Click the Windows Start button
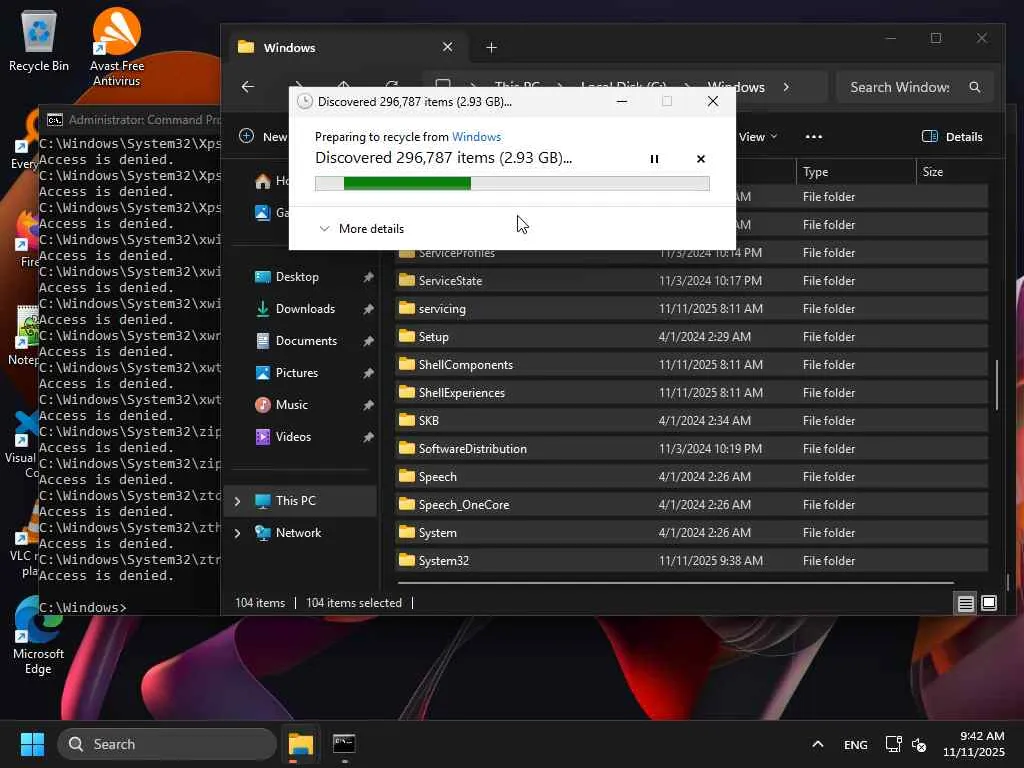This screenshot has height=768, width=1024. pyautogui.click(x=32, y=744)
